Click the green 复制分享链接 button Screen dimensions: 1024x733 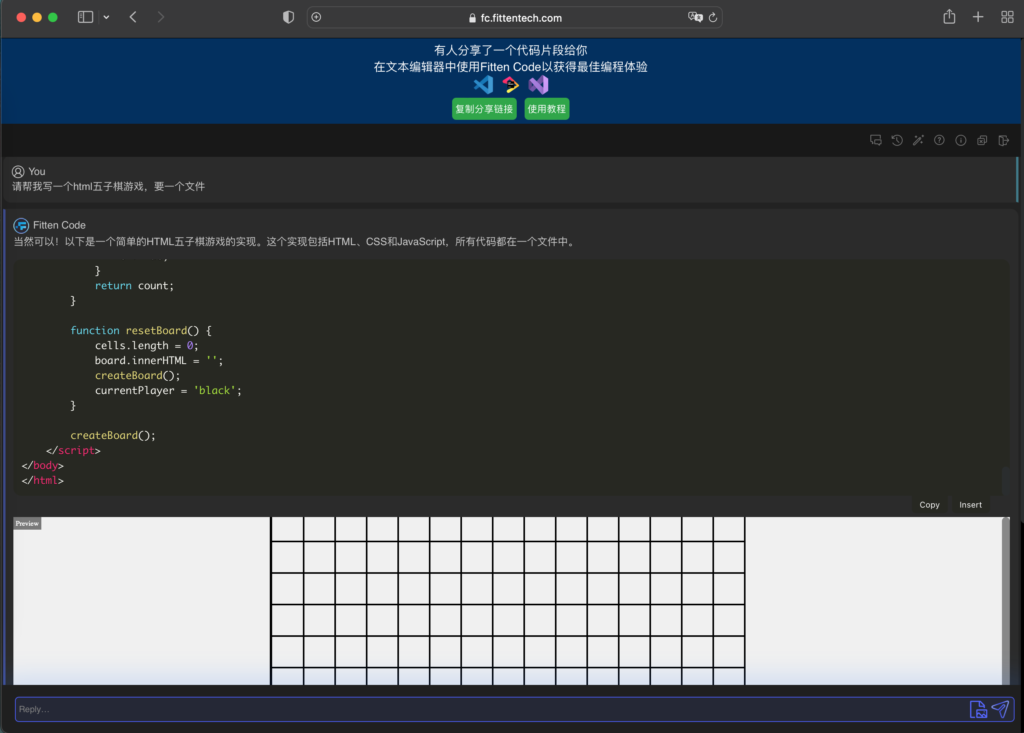click(484, 109)
